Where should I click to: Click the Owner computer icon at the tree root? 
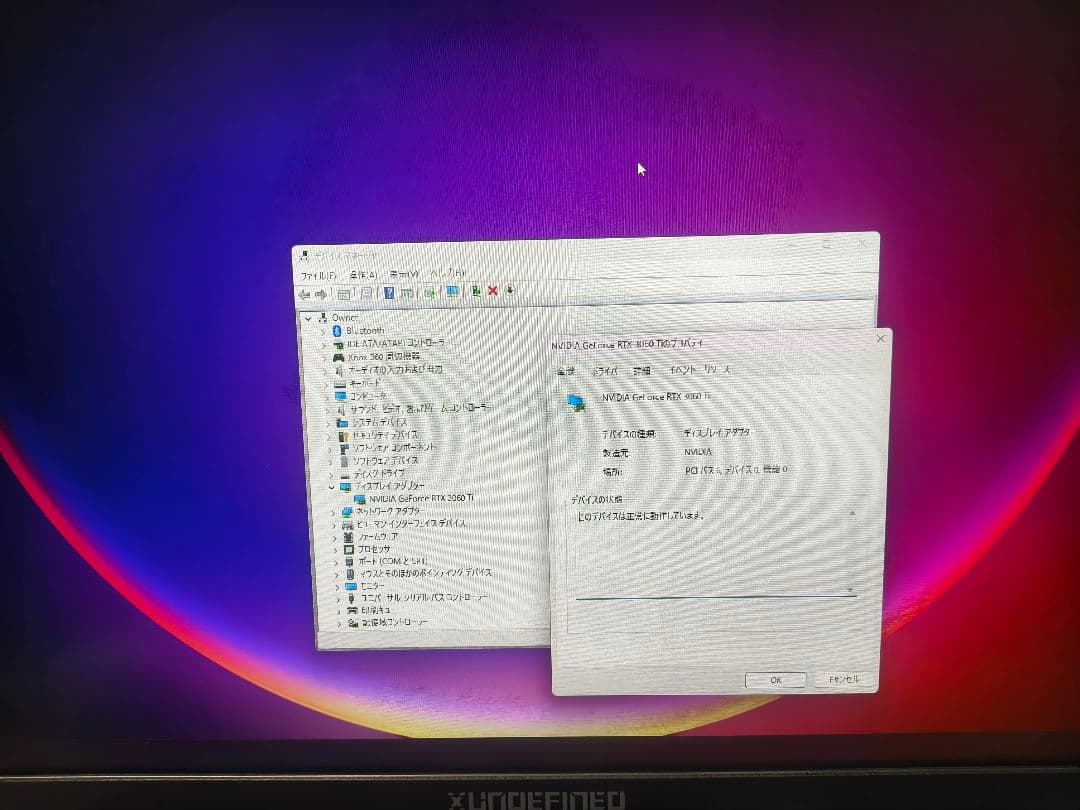[x=322, y=318]
